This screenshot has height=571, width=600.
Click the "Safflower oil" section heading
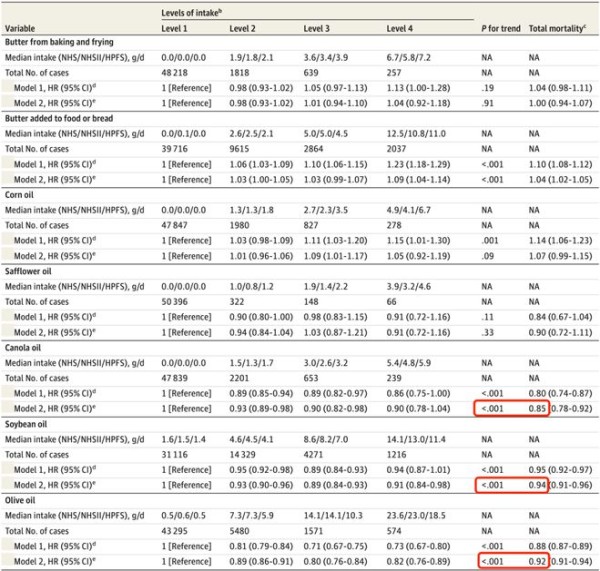(x=28, y=271)
